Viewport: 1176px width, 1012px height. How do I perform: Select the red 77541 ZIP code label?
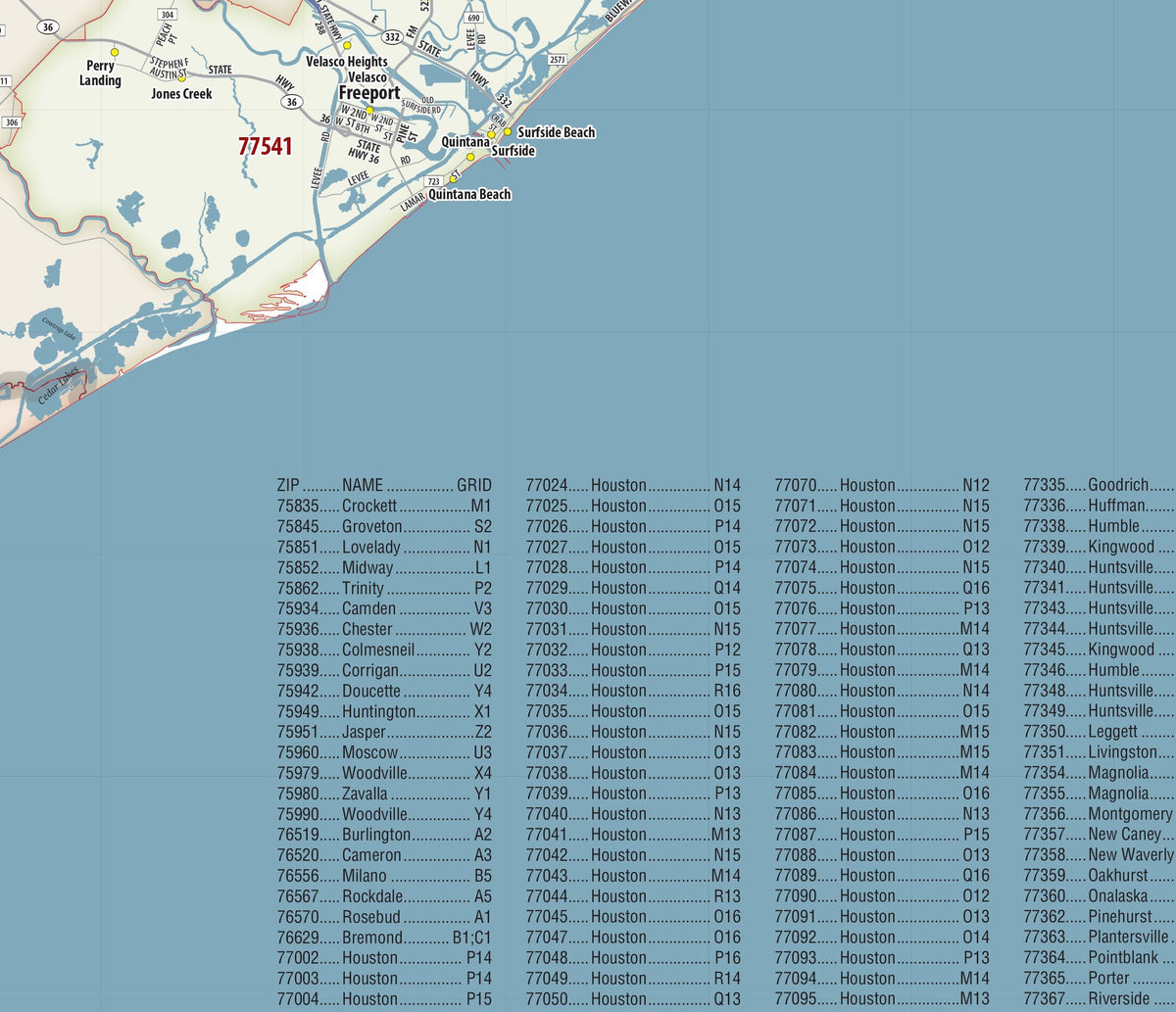point(266,146)
